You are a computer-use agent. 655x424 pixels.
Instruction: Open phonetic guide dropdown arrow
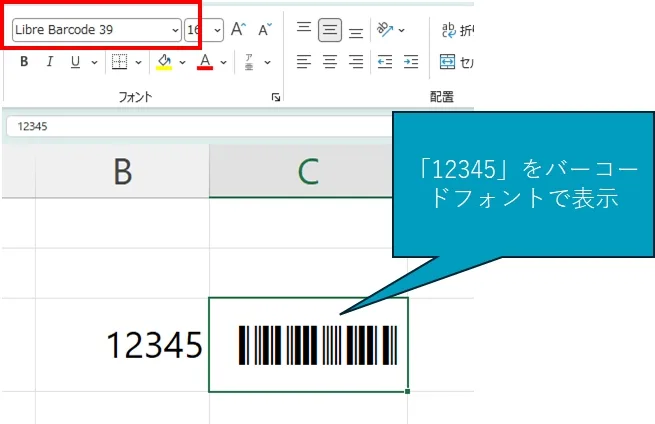pyautogui.click(x=267, y=62)
